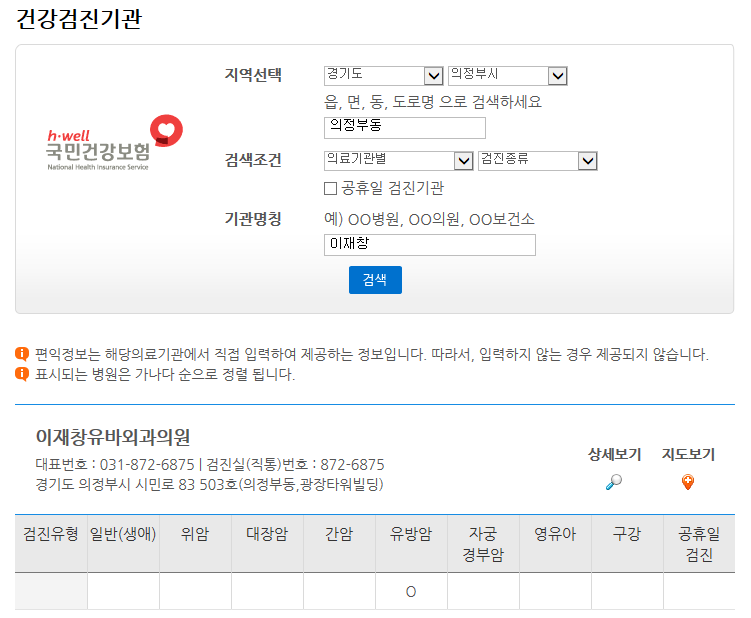The width and height of the screenshot is (751, 618).
Task: Click the 일반(생애) column header
Action: pyautogui.click(x=123, y=535)
